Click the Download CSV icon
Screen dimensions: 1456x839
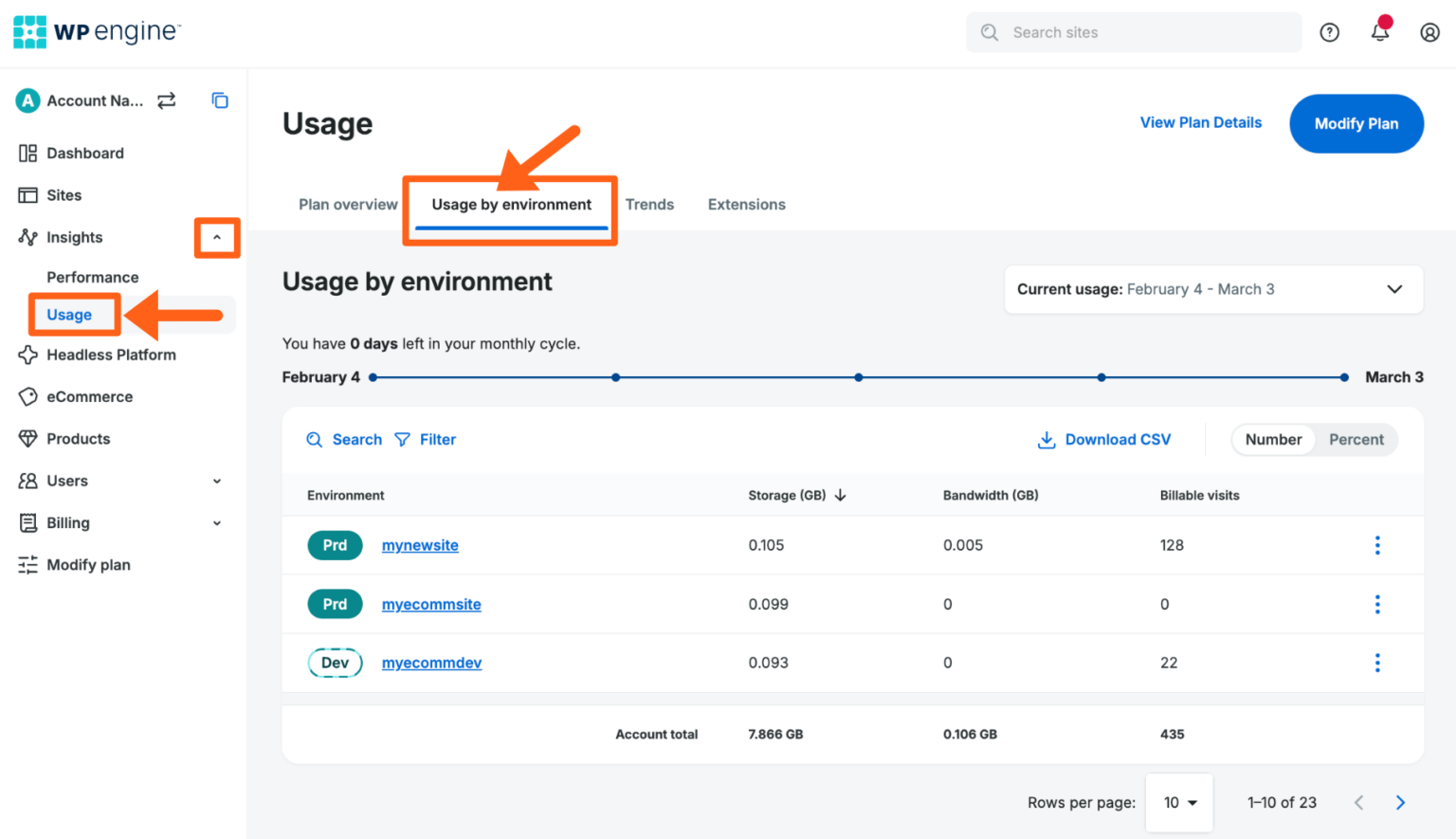(1046, 440)
